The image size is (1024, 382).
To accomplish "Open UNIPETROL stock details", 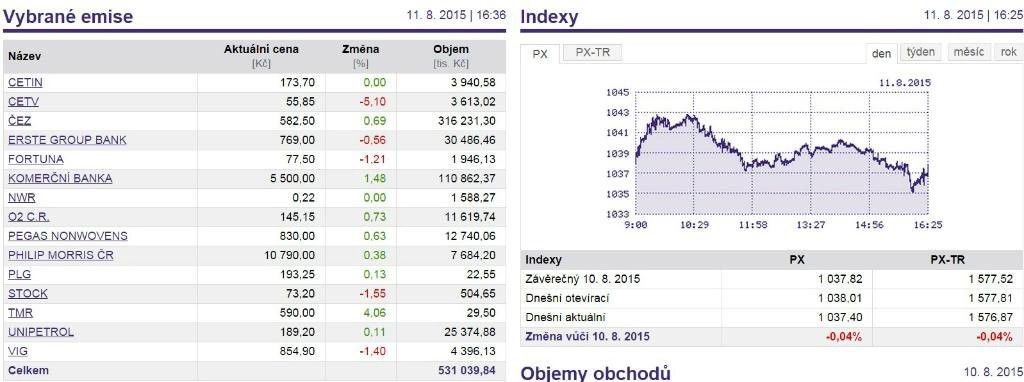I will (41, 332).
